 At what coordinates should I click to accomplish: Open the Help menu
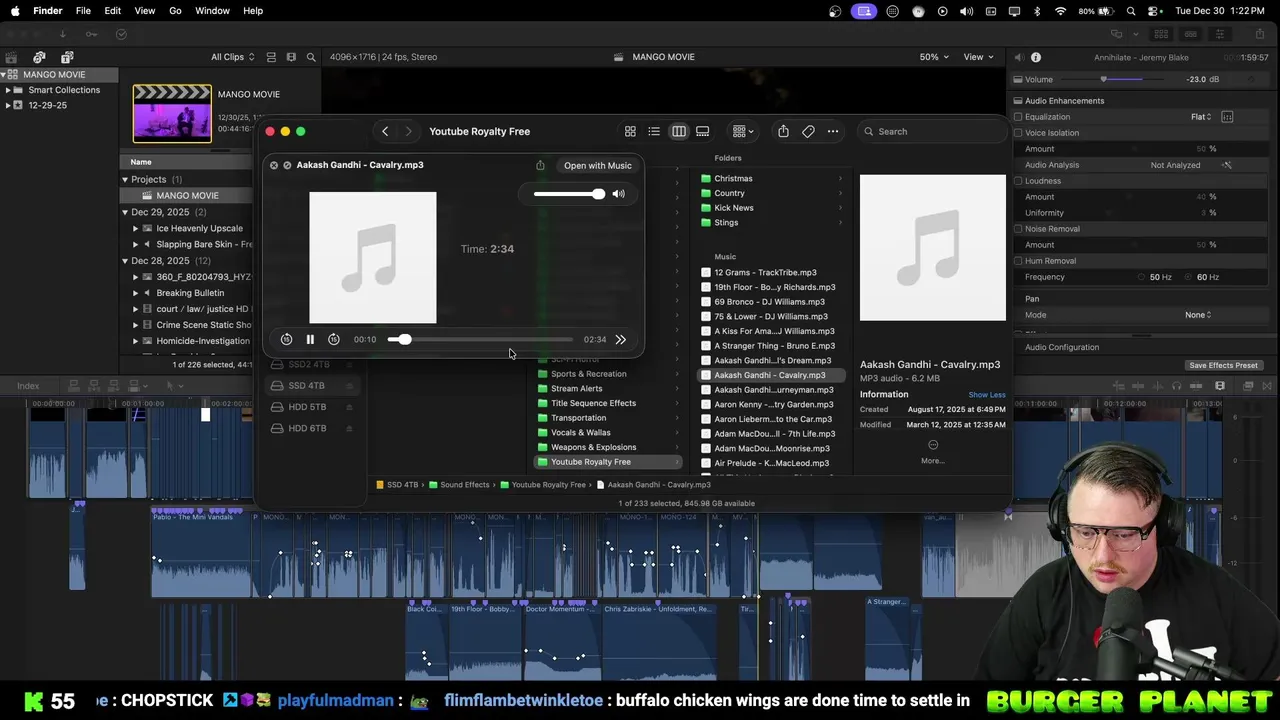tap(253, 11)
